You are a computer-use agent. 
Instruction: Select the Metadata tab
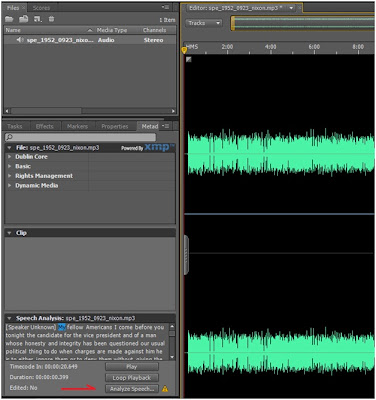[x=150, y=126]
